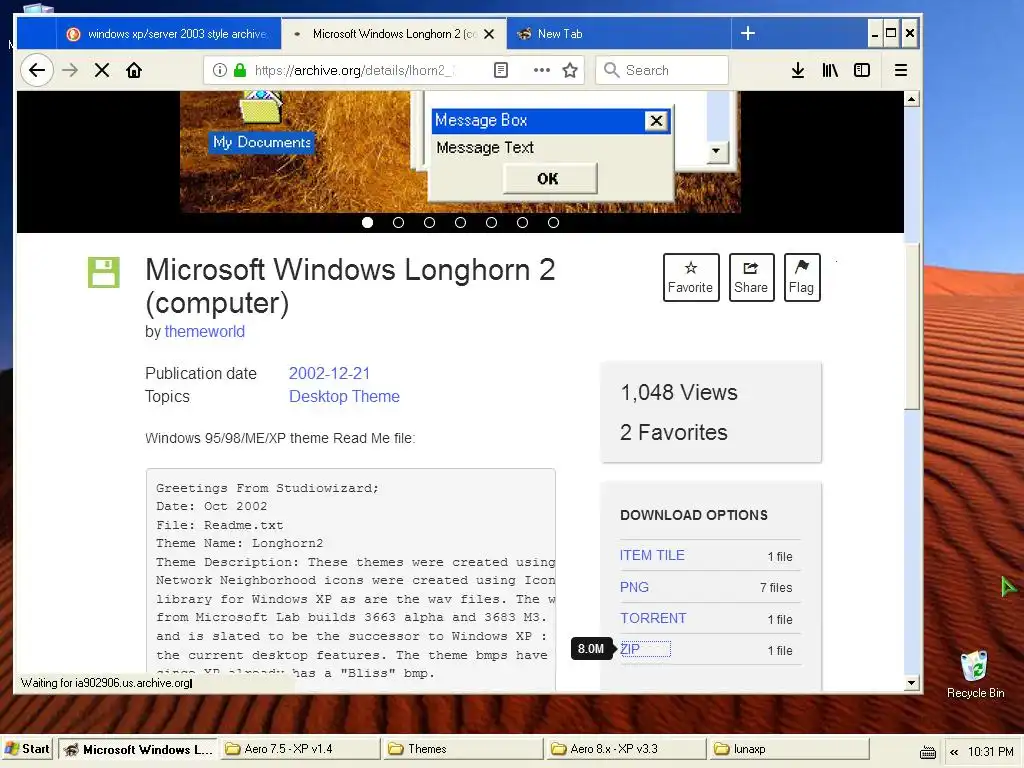Download the ZIP file link
Image resolution: width=1024 pixels, height=768 pixels.
pos(630,649)
